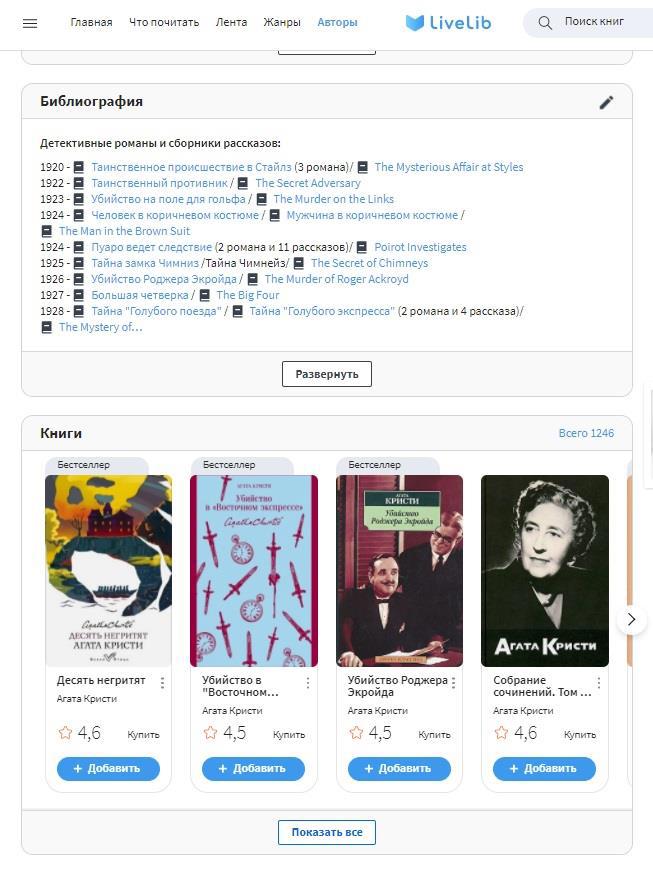Viewport: 653px width, 871px height.
Task: Click into Поиск книг search field
Action: [x=594, y=22]
